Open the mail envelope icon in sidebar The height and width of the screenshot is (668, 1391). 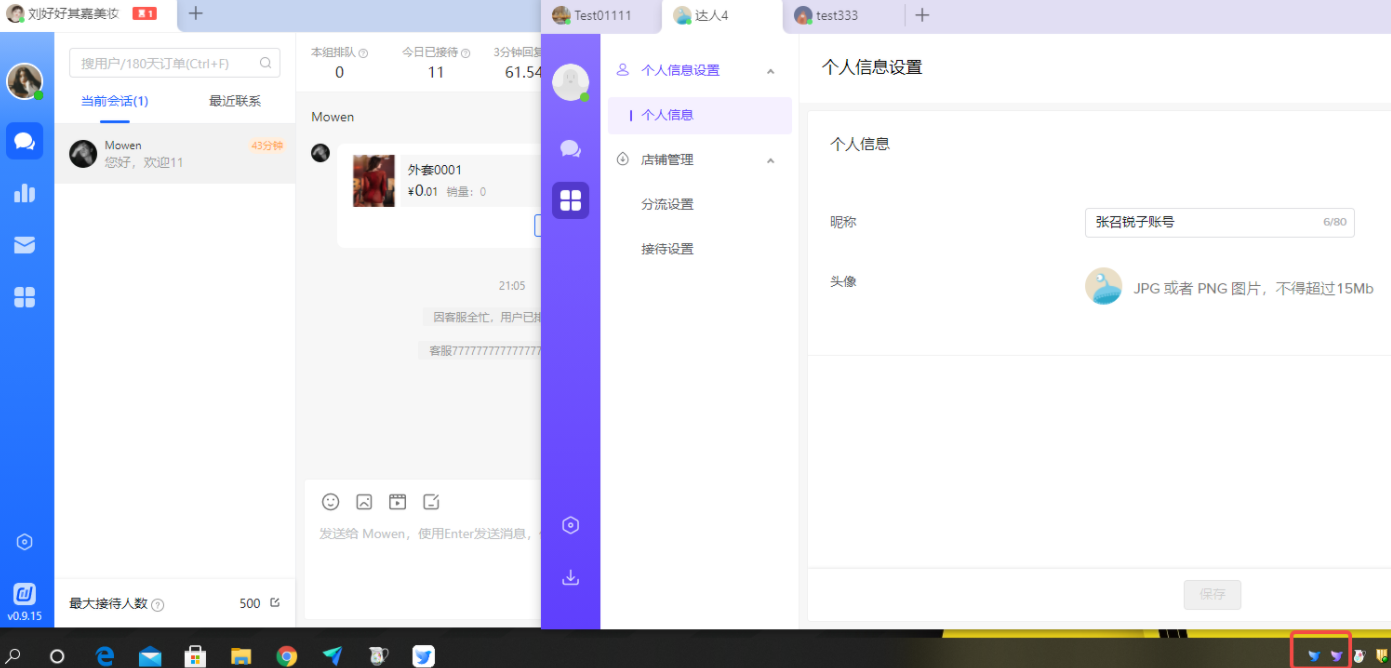(24, 245)
